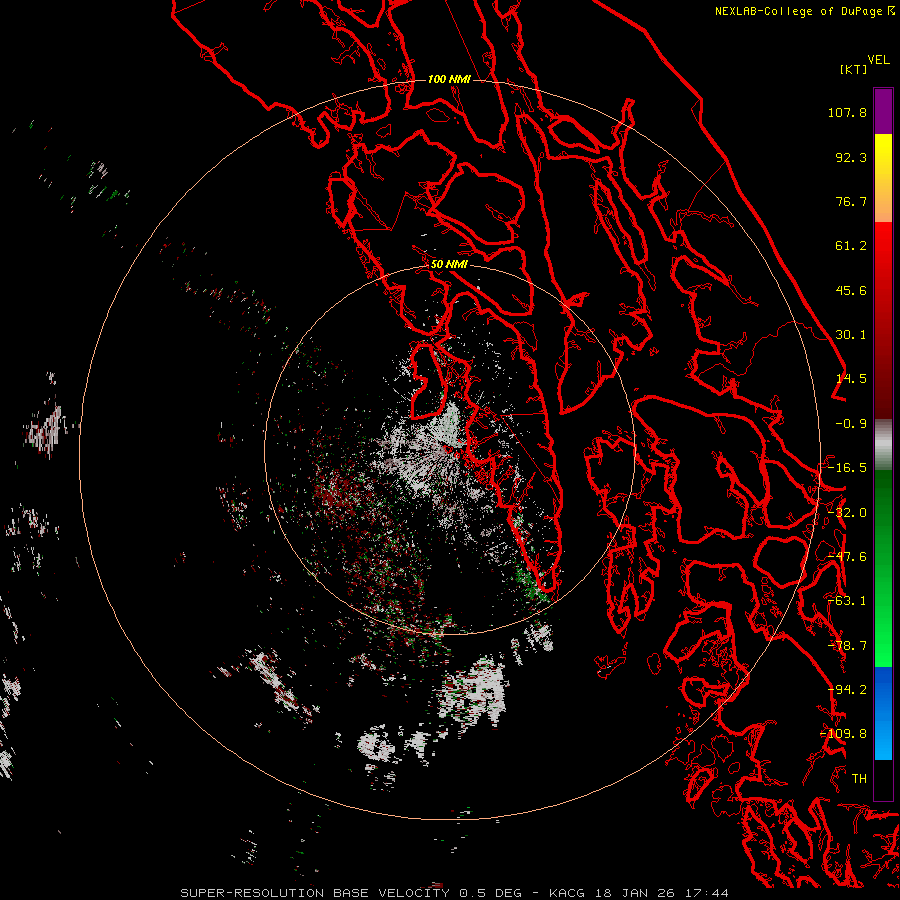Click the 107.8 value on the velocity scale
The height and width of the screenshot is (900, 900).
(847, 112)
